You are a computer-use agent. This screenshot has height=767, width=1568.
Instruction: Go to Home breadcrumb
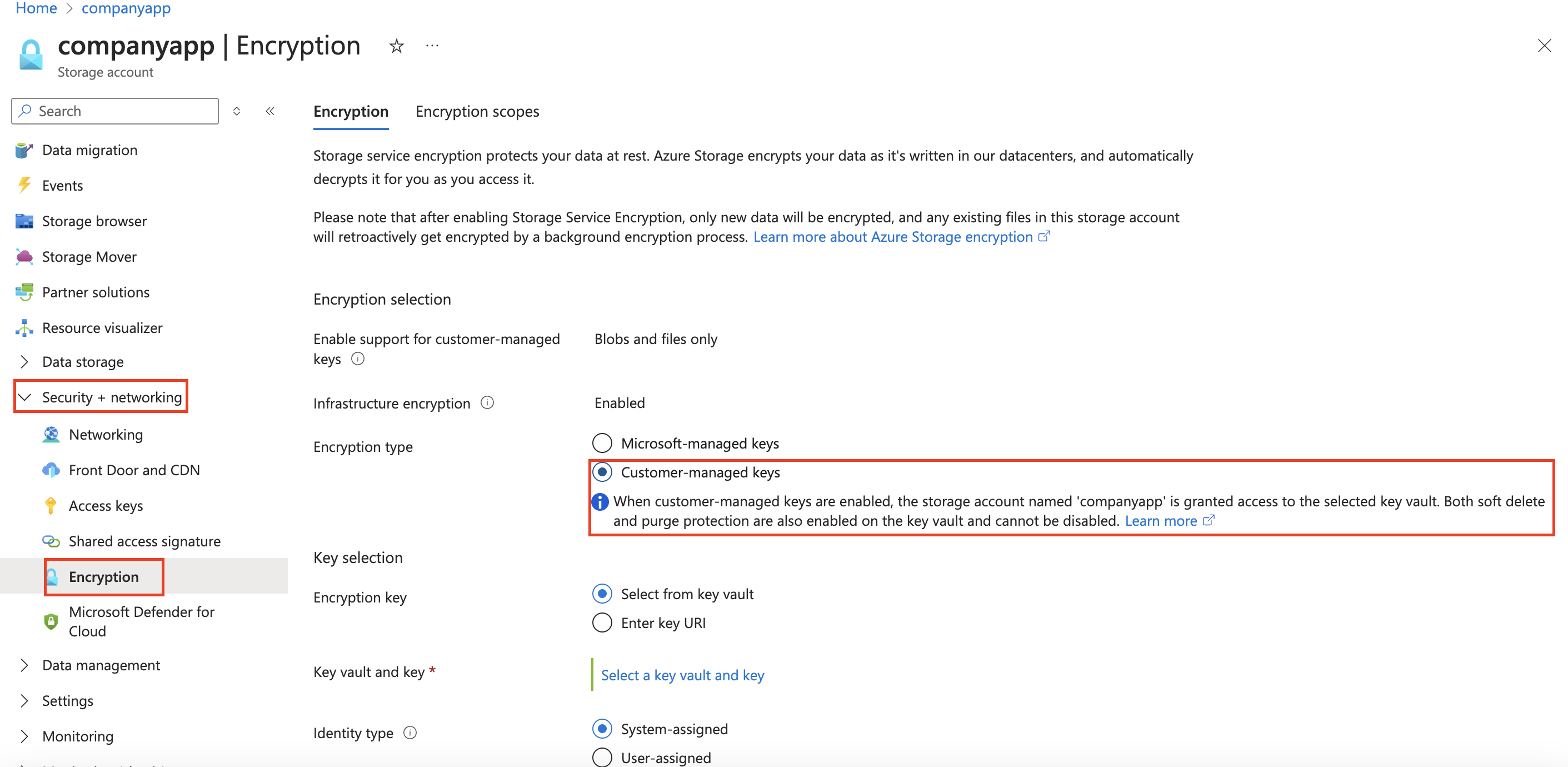tap(37, 8)
